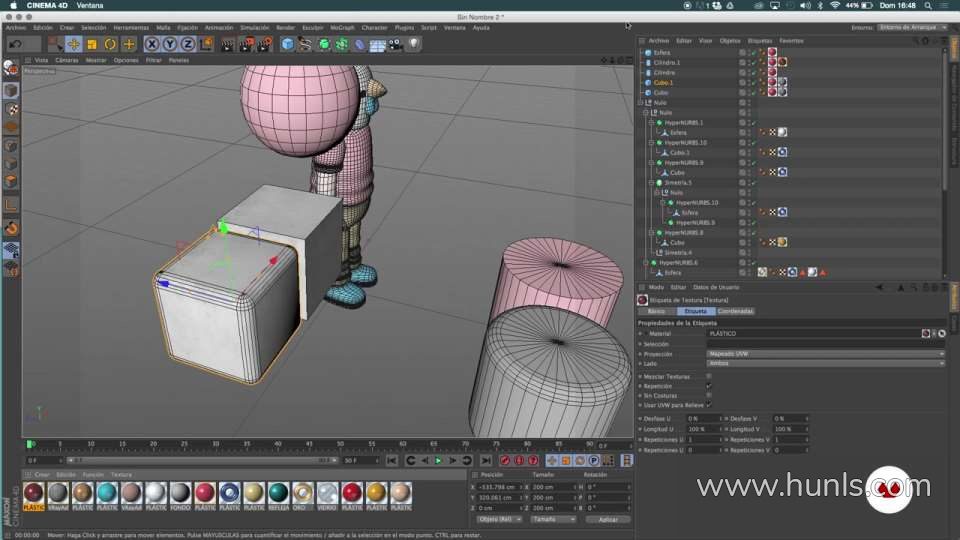Open the Lado dropdown set to Ambos
The image size is (960, 540).
coord(824,363)
